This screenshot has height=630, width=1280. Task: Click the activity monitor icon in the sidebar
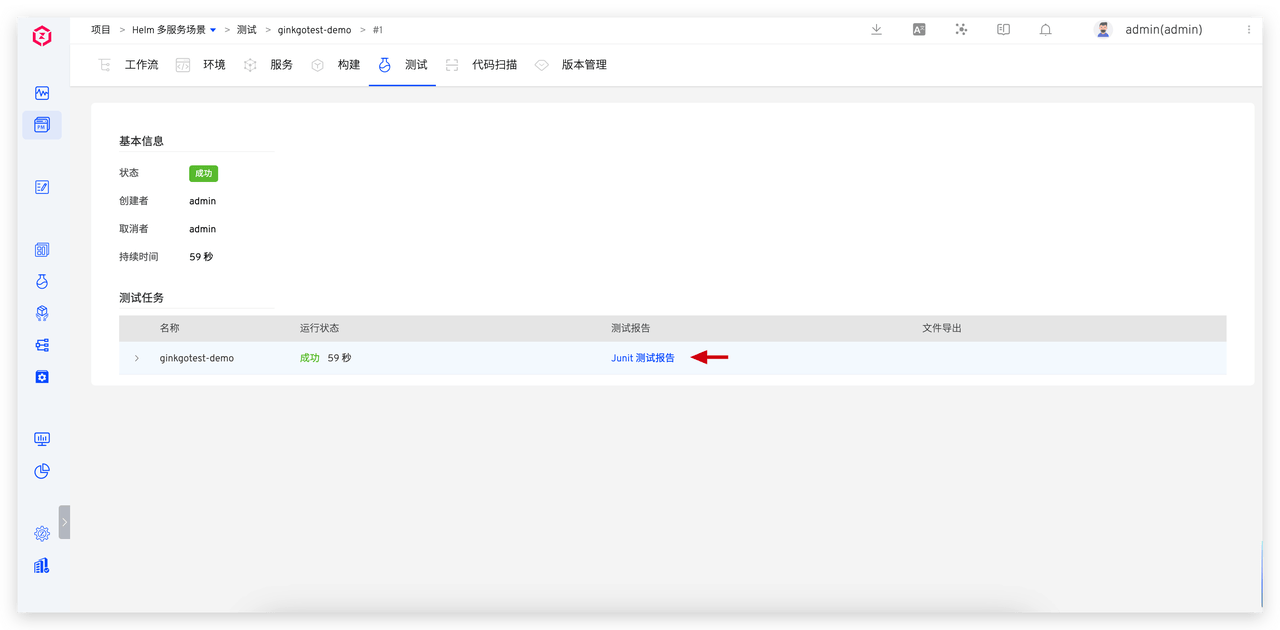(42, 93)
